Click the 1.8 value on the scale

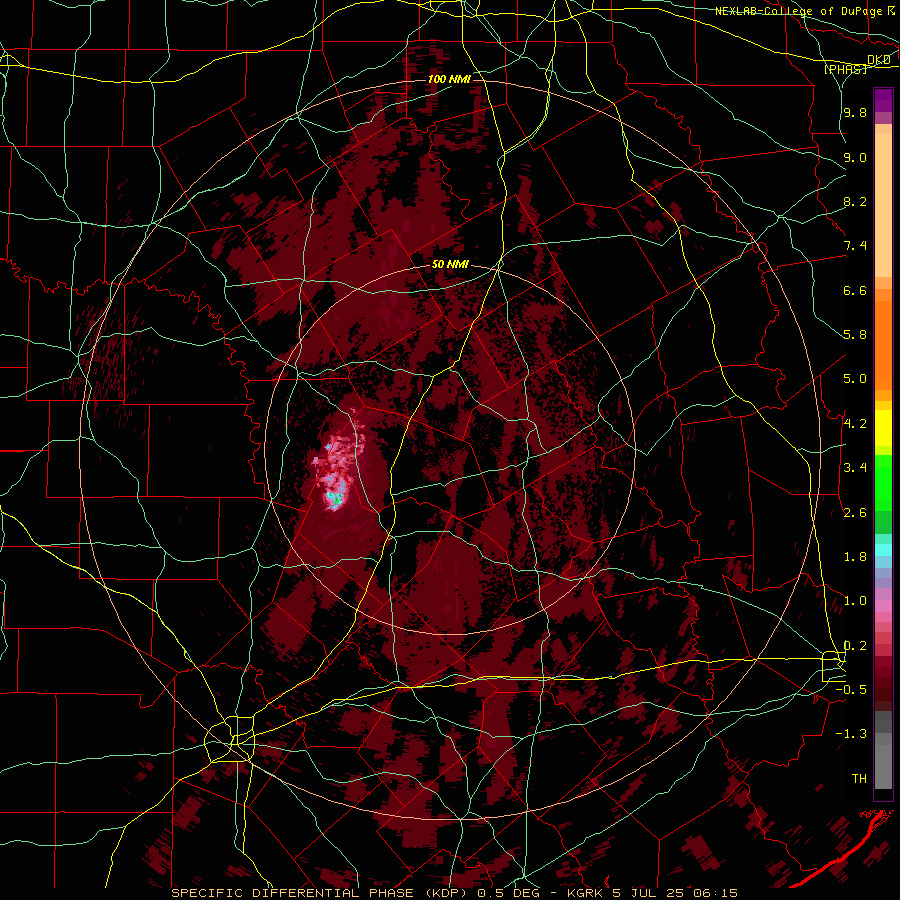pyautogui.click(x=855, y=557)
